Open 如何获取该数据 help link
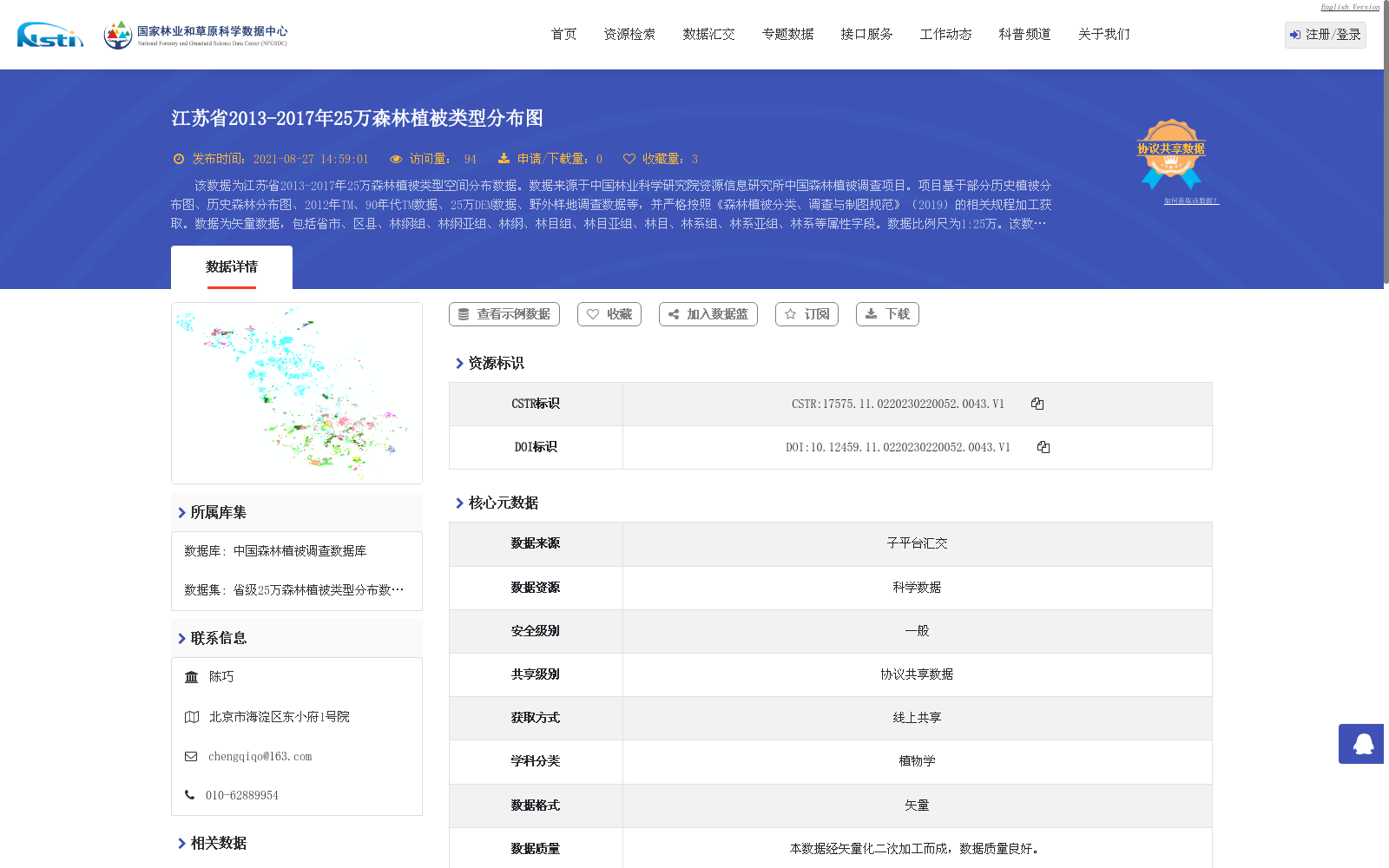Viewport: 1389px width, 868px height. click(1191, 201)
